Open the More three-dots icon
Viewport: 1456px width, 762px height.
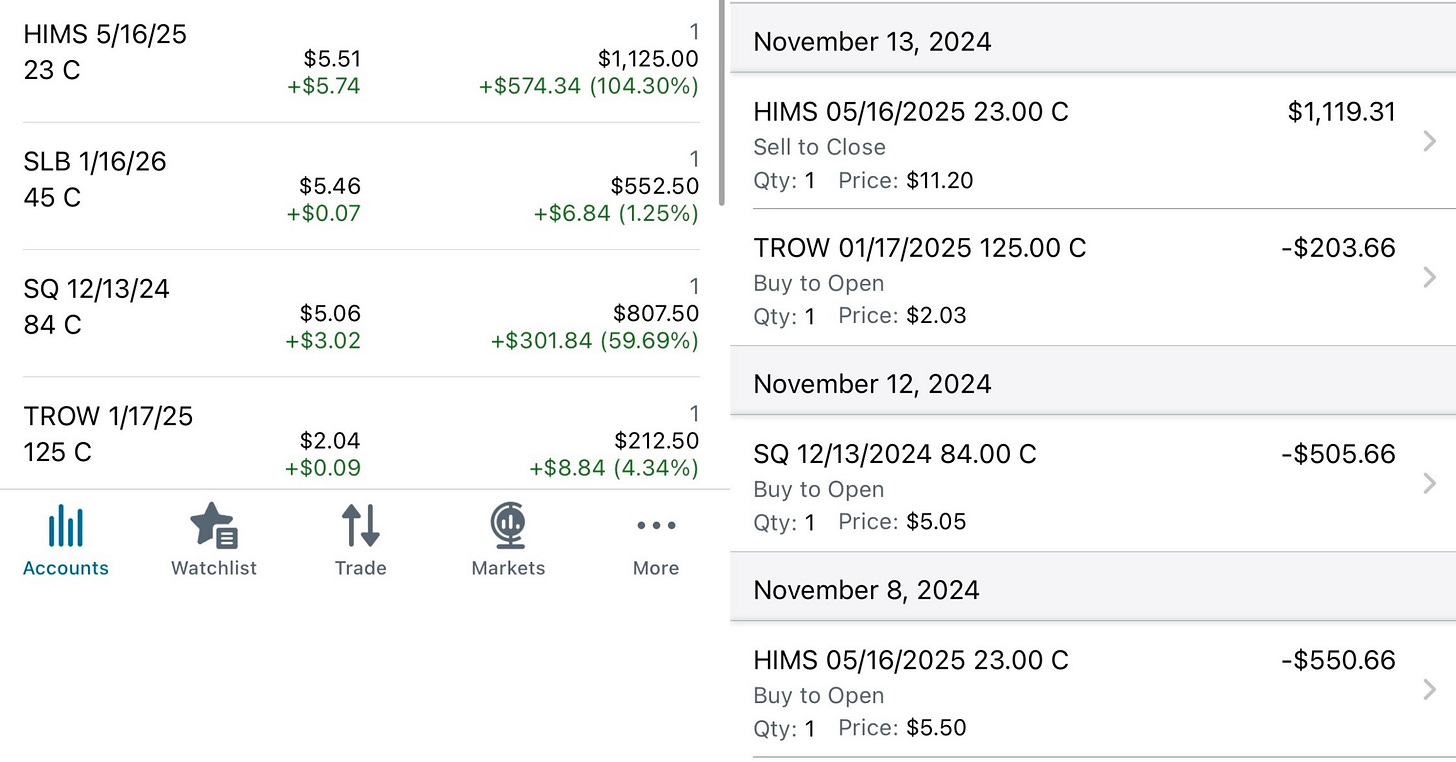tap(656, 526)
